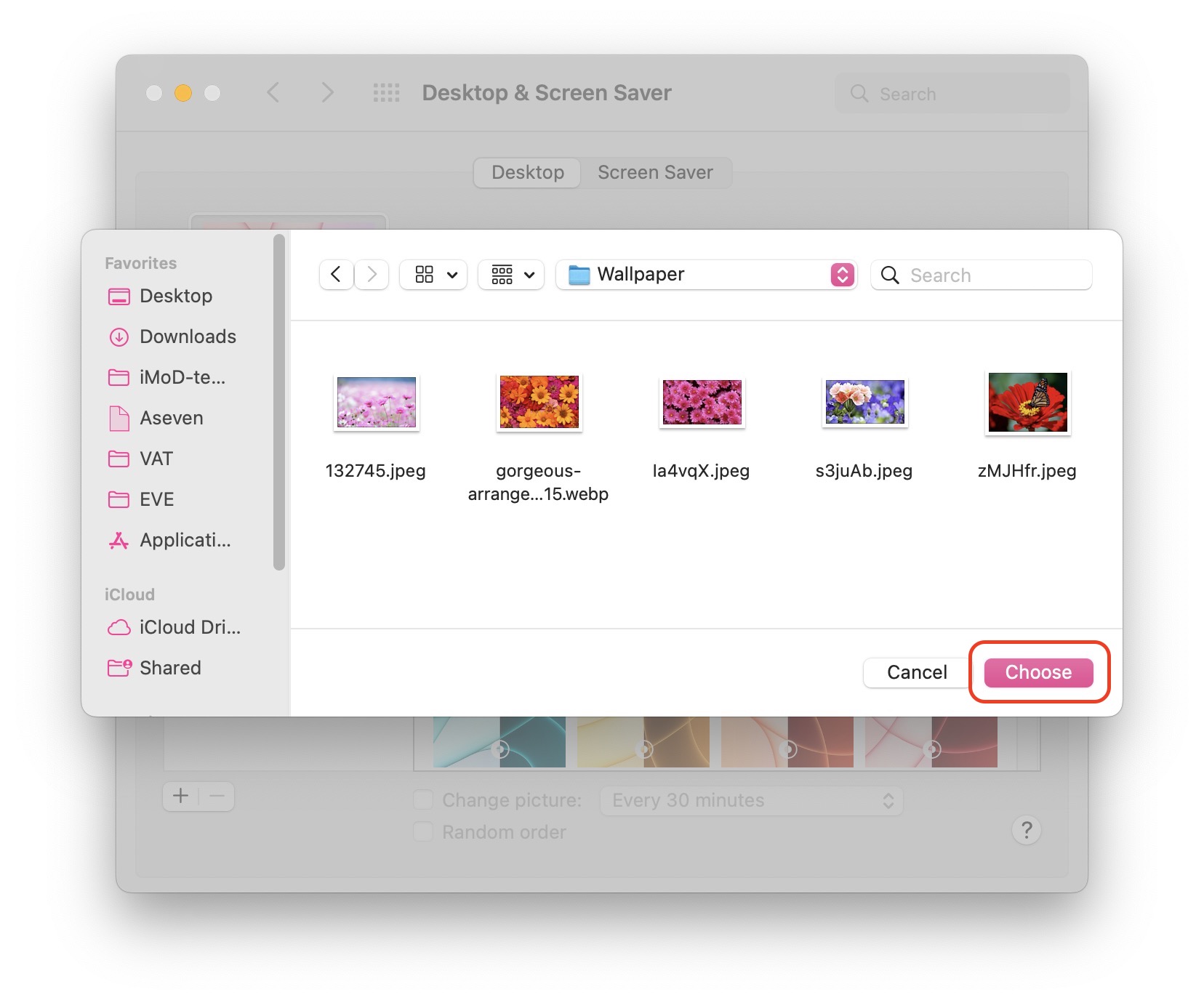1204x1000 pixels.
Task: Click the forward chevron in file dialog
Action: (372, 275)
